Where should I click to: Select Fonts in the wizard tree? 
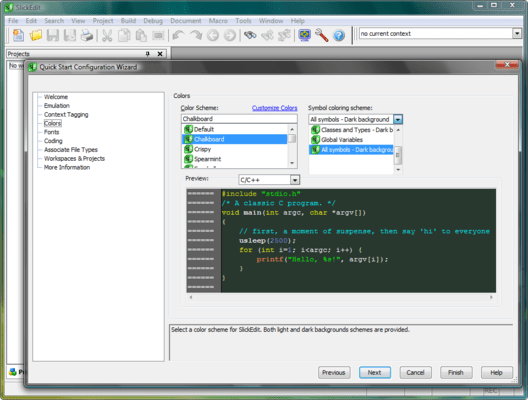(52, 132)
